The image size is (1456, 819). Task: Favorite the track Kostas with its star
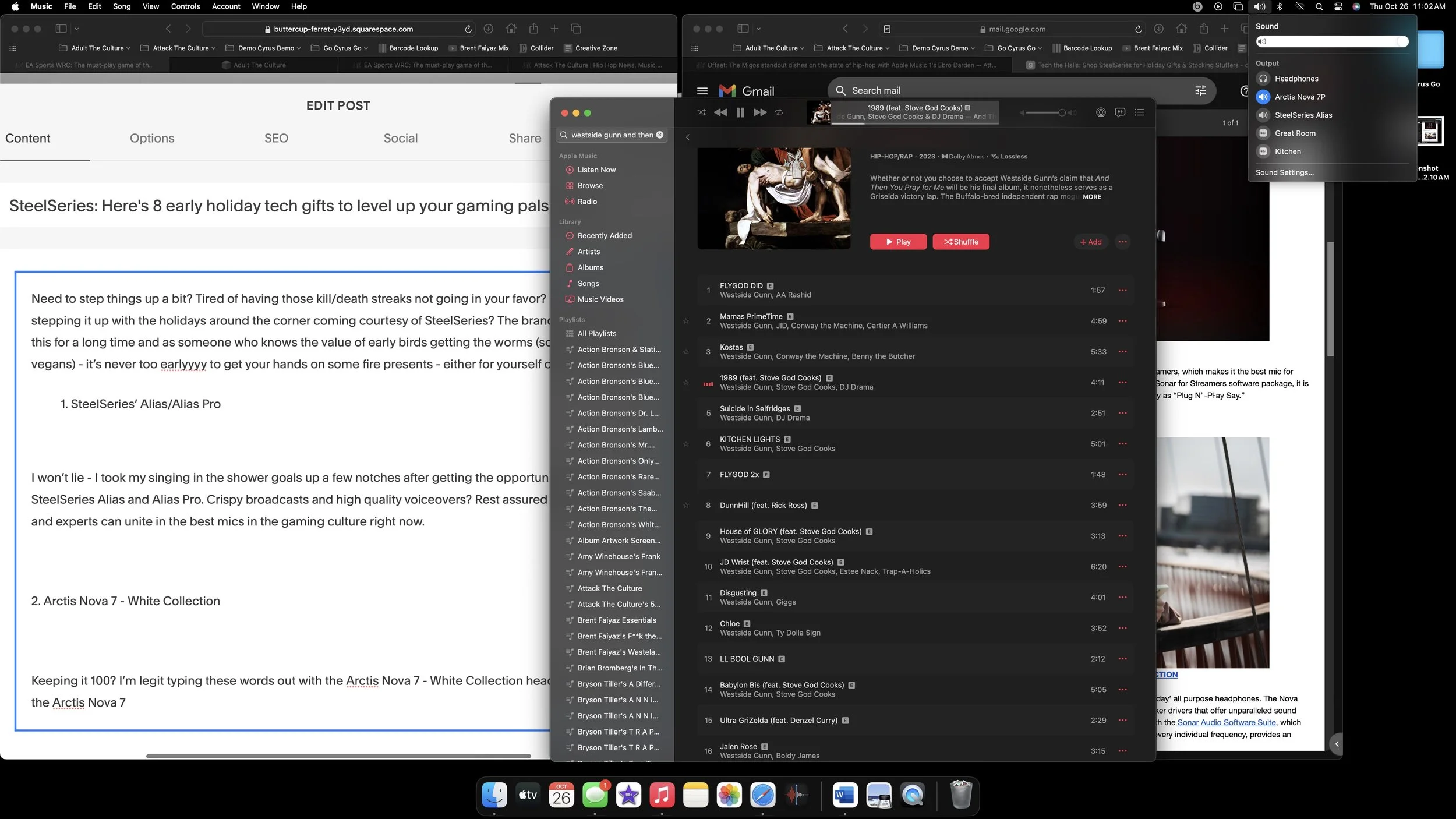(x=686, y=352)
